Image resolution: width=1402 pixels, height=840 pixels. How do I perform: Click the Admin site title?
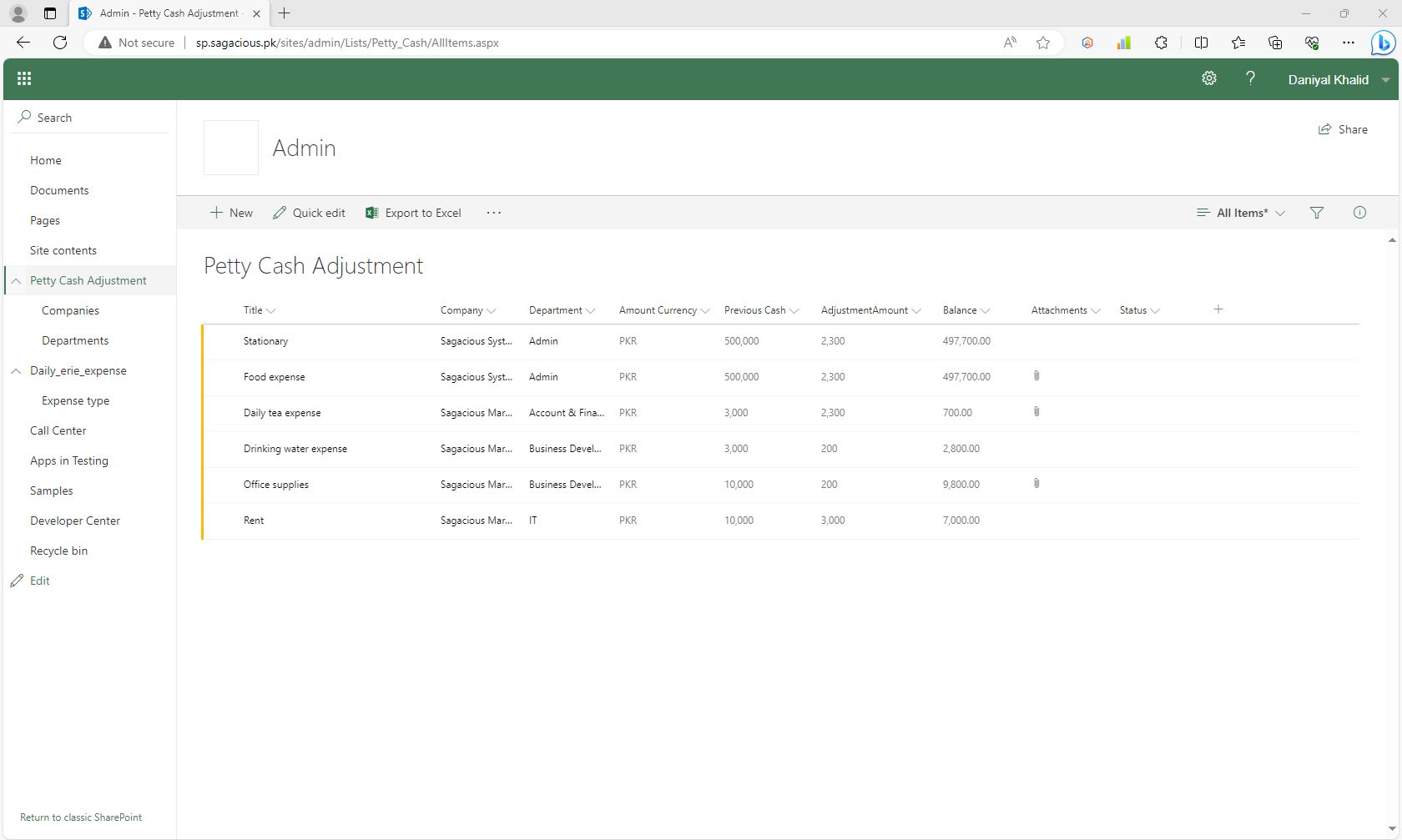tap(304, 148)
